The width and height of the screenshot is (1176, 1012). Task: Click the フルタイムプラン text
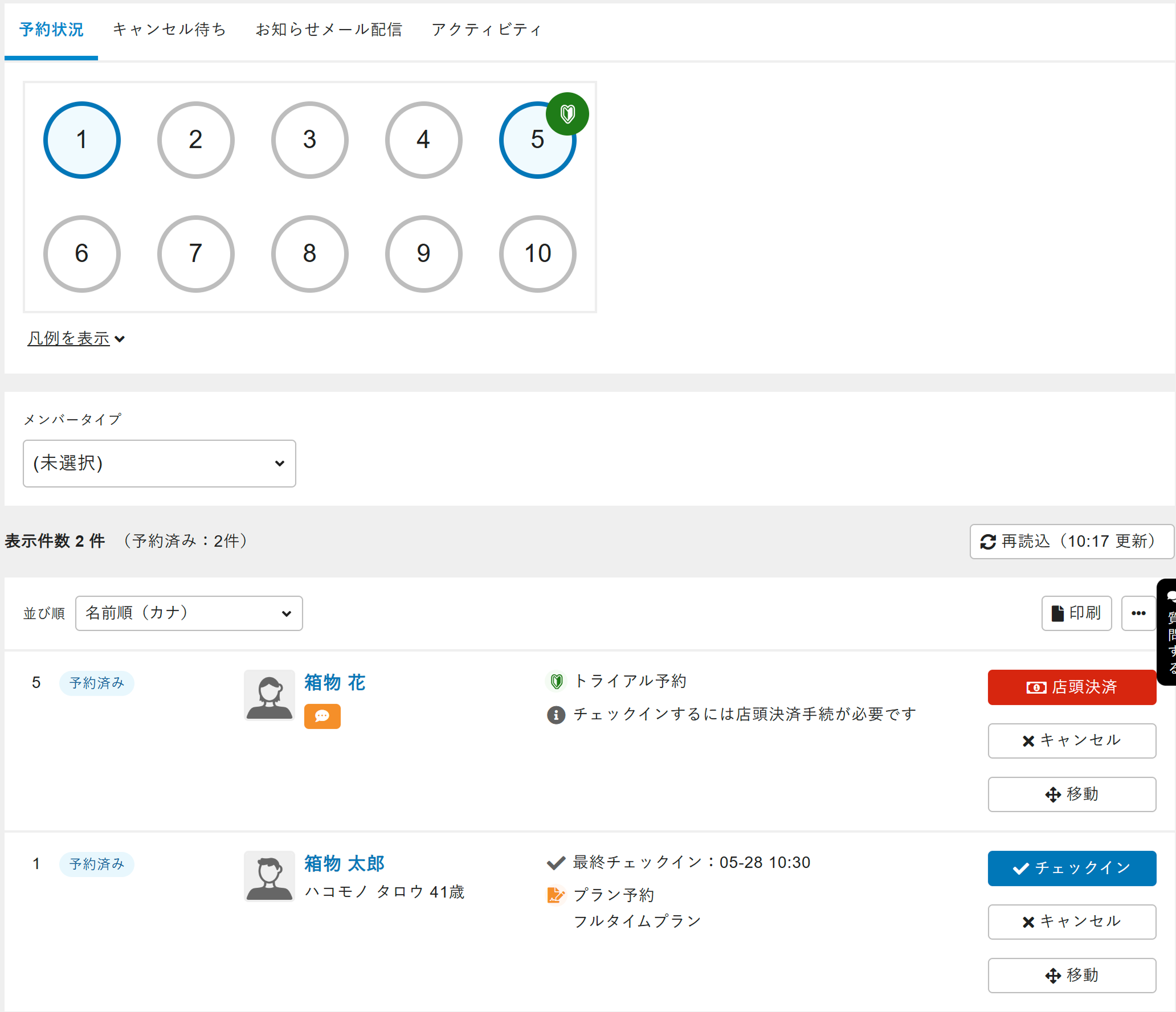click(637, 921)
